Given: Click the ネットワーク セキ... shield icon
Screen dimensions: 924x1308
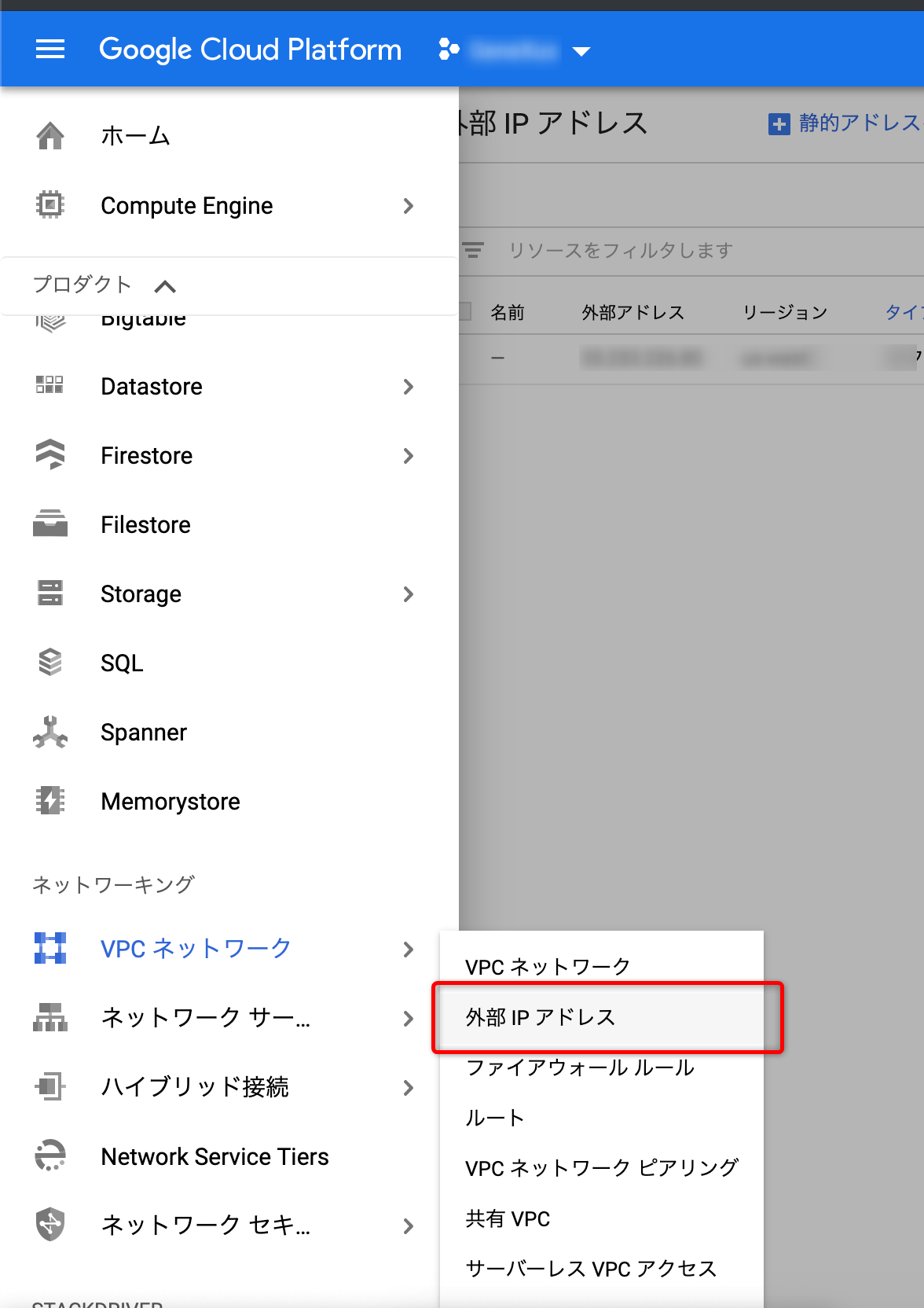Looking at the screenshot, I should [x=50, y=1224].
